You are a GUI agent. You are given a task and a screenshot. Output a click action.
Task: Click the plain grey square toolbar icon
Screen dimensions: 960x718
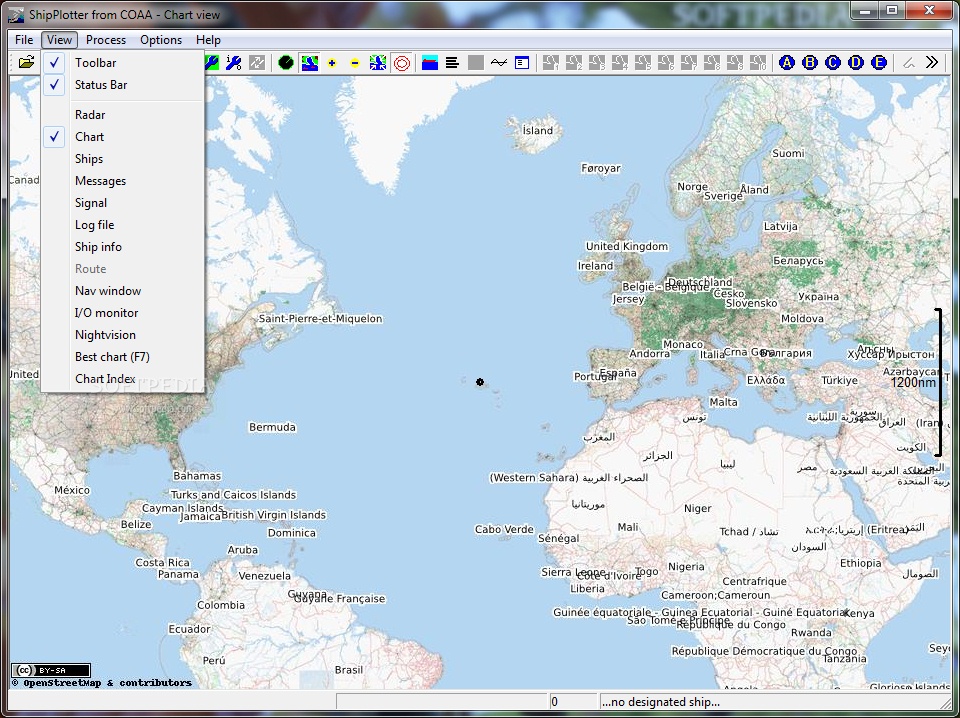[476, 62]
